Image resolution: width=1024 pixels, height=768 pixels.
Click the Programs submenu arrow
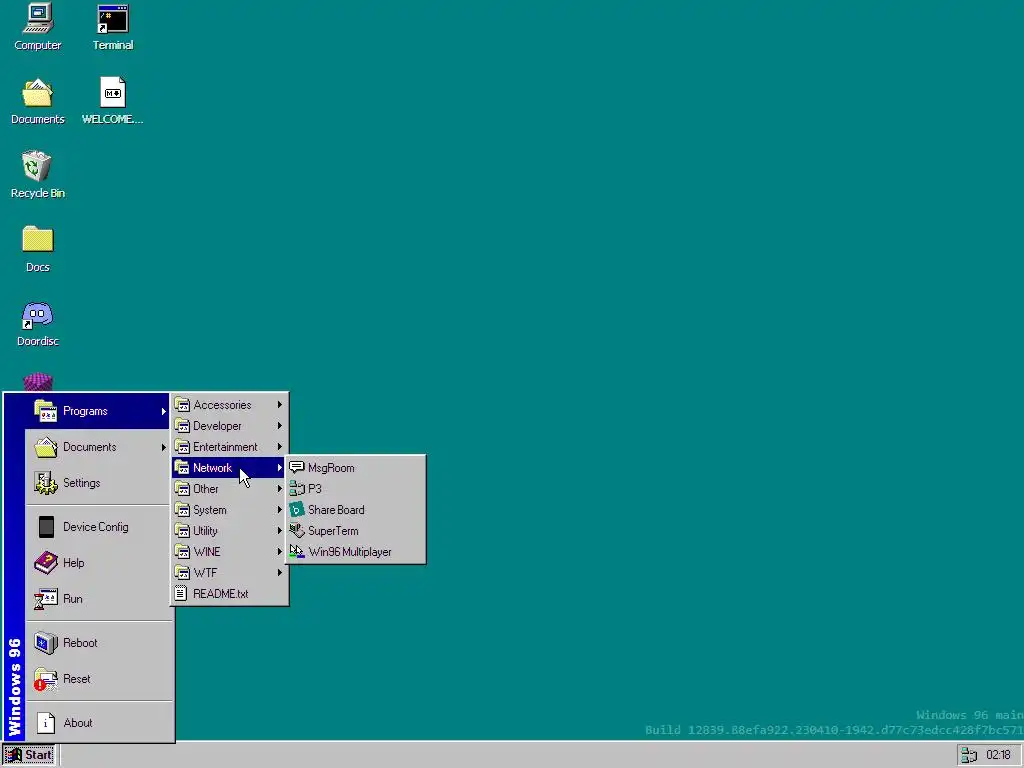point(163,411)
